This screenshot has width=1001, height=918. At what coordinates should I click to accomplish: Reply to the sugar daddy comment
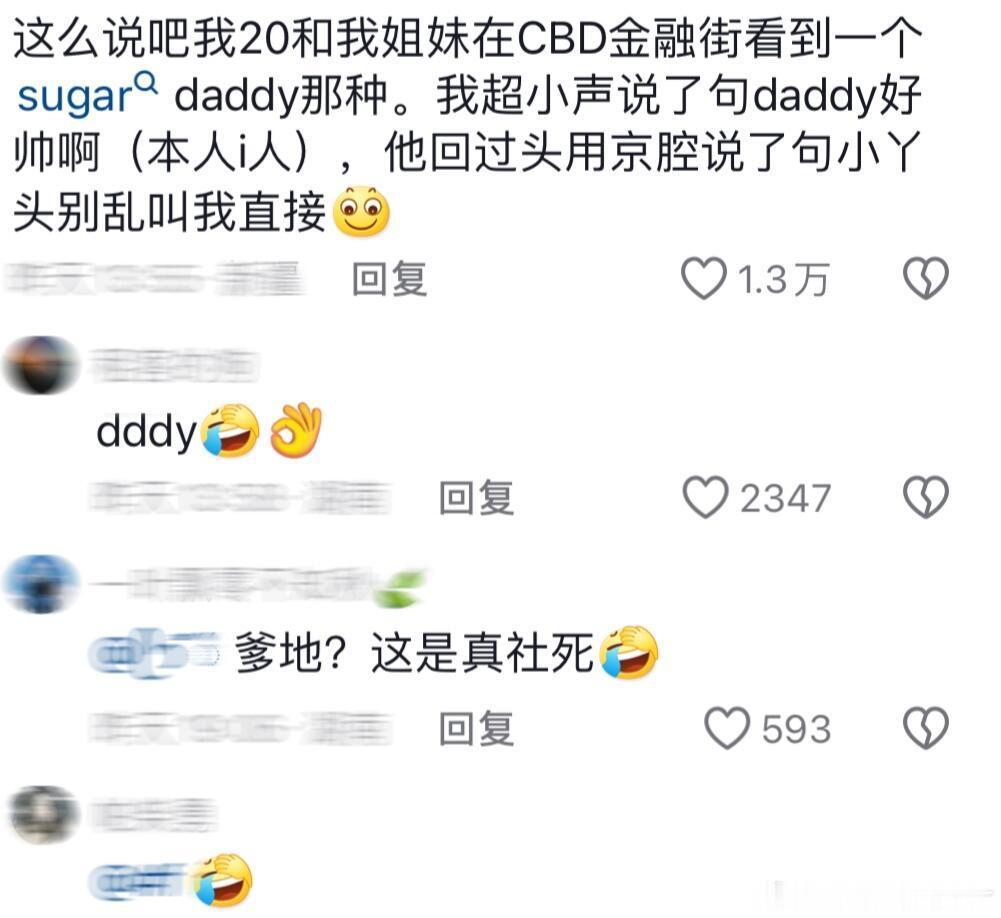pyautogui.click(x=389, y=279)
